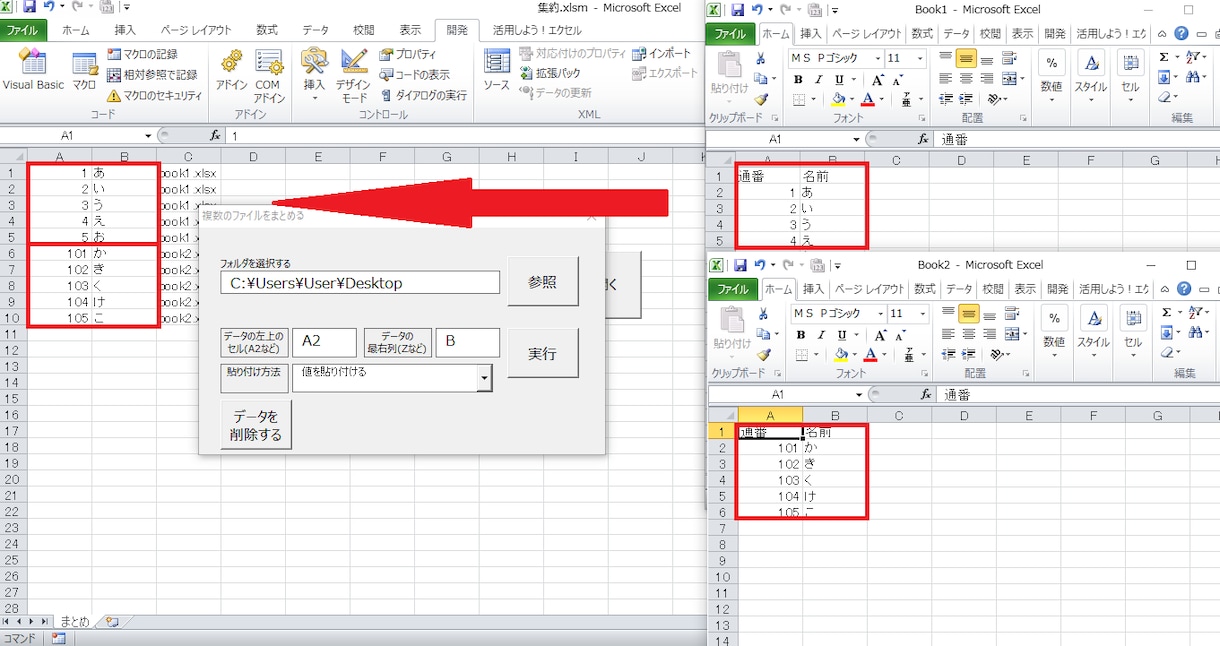Toggle デザイン モード
Image resolution: width=1220 pixels, height=646 pixels.
click(x=353, y=75)
